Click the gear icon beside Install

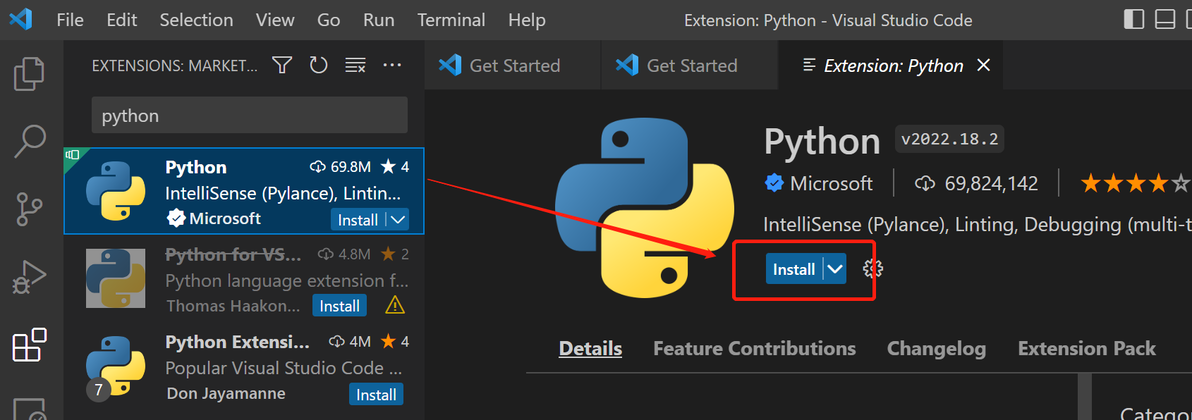click(873, 269)
